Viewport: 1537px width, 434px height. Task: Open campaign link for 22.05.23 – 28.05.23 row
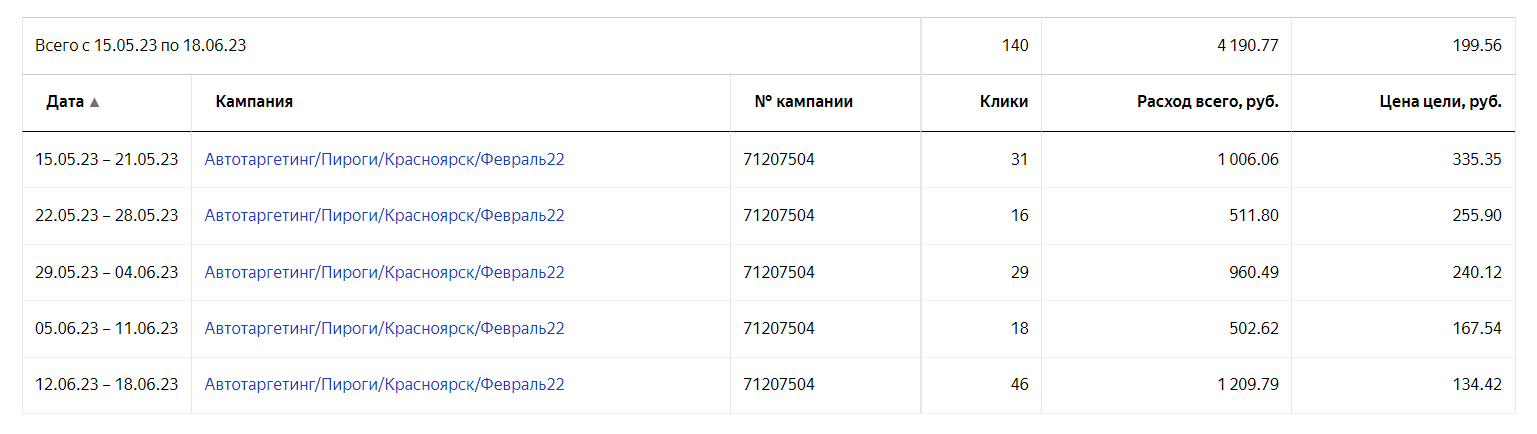[384, 215]
